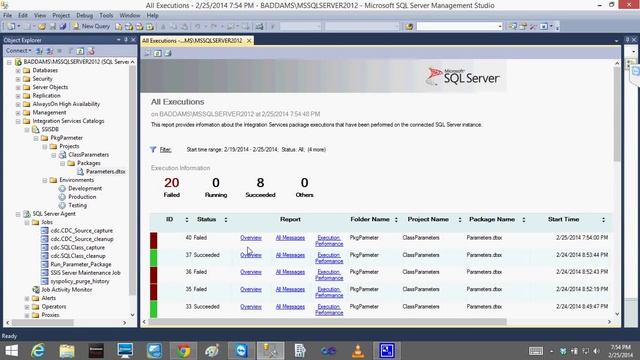Select the Development environment node

click(85, 188)
